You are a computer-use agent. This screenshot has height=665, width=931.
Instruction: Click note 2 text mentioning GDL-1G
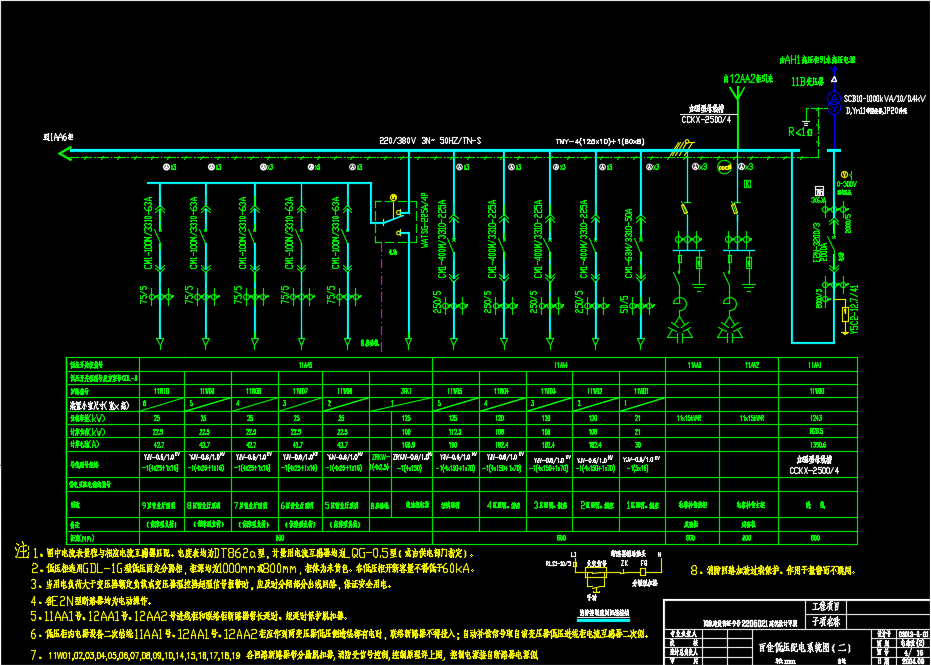coord(250,569)
